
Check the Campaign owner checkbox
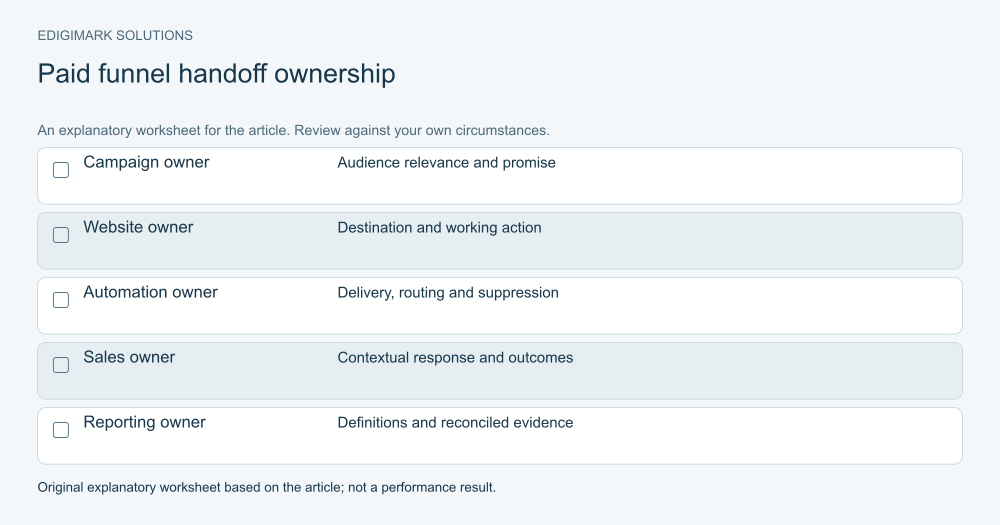click(61, 170)
